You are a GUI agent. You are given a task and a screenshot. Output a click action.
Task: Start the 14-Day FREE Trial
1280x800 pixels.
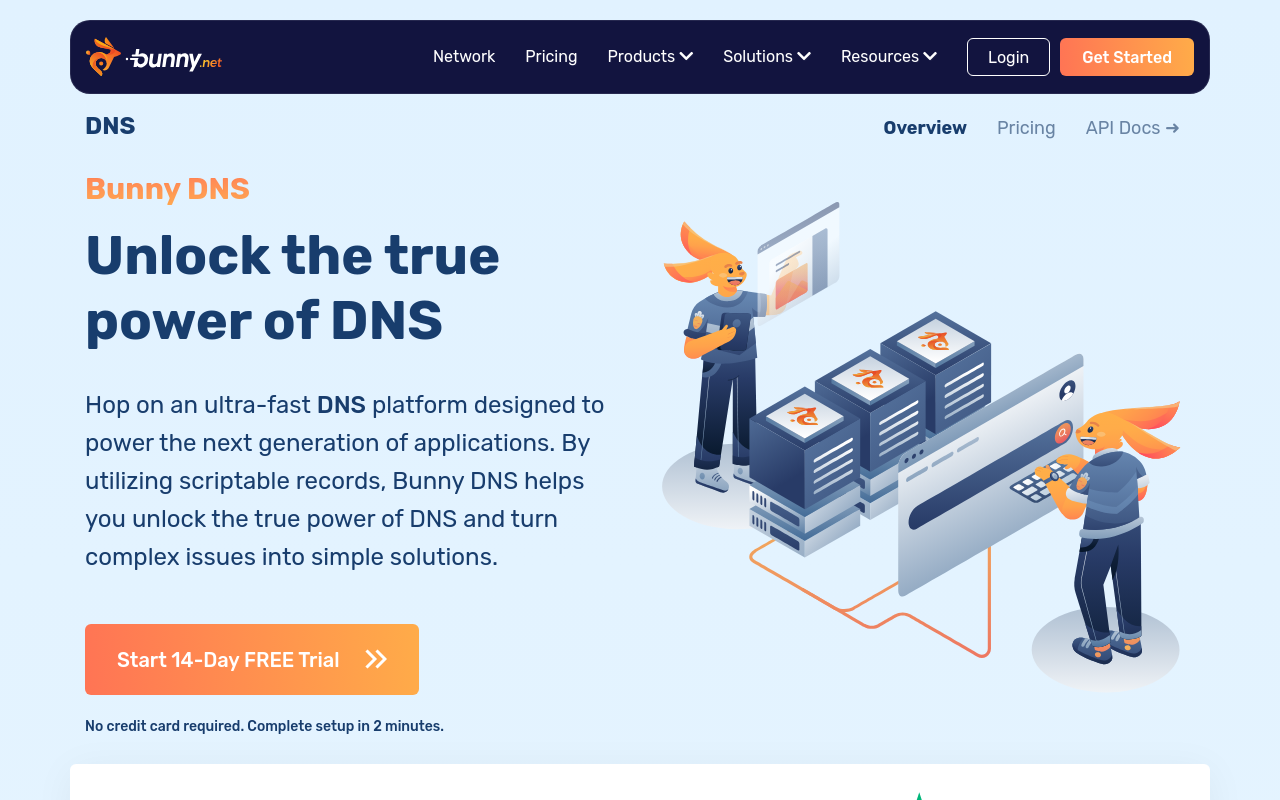click(x=252, y=660)
